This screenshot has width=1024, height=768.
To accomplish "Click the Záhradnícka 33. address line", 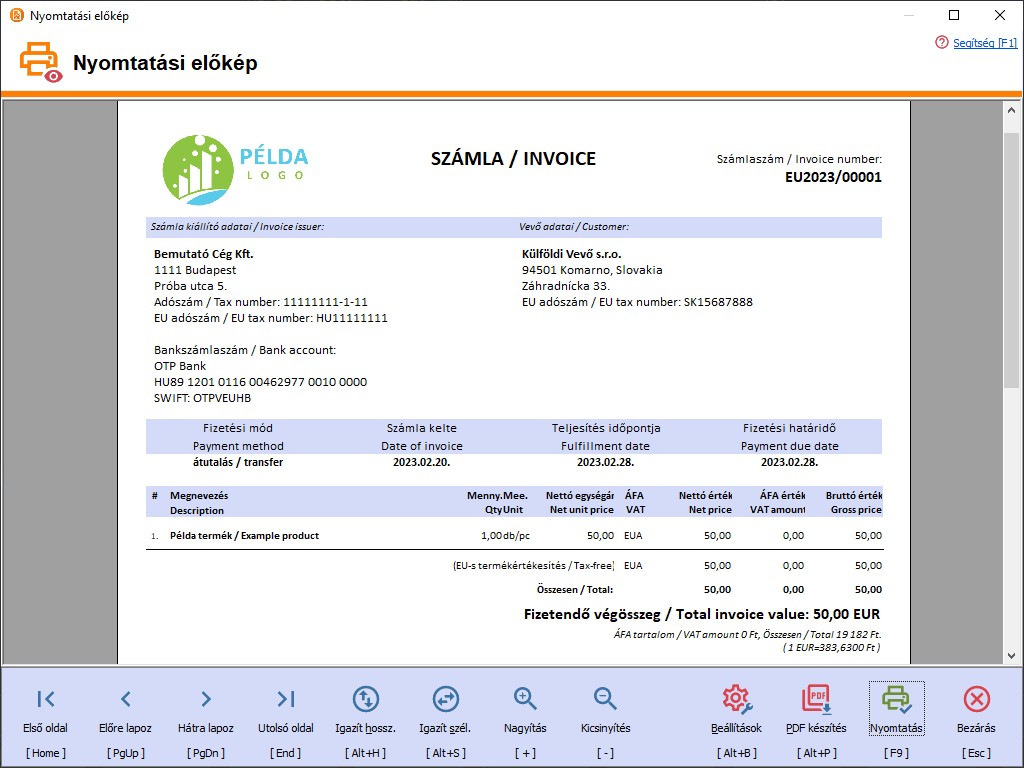I will pos(566,286).
